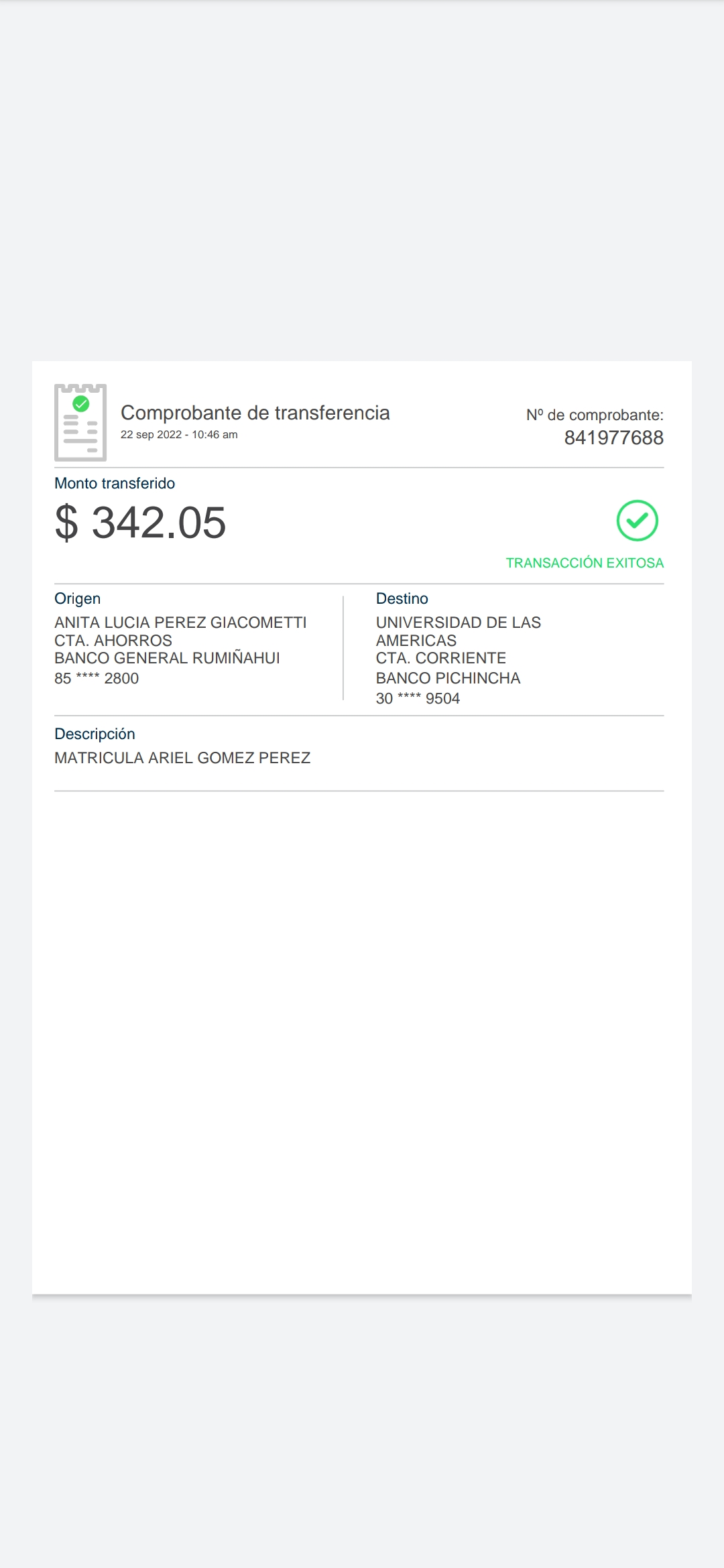Click the Destino section heading
The height and width of the screenshot is (1568, 724).
[x=402, y=598]
